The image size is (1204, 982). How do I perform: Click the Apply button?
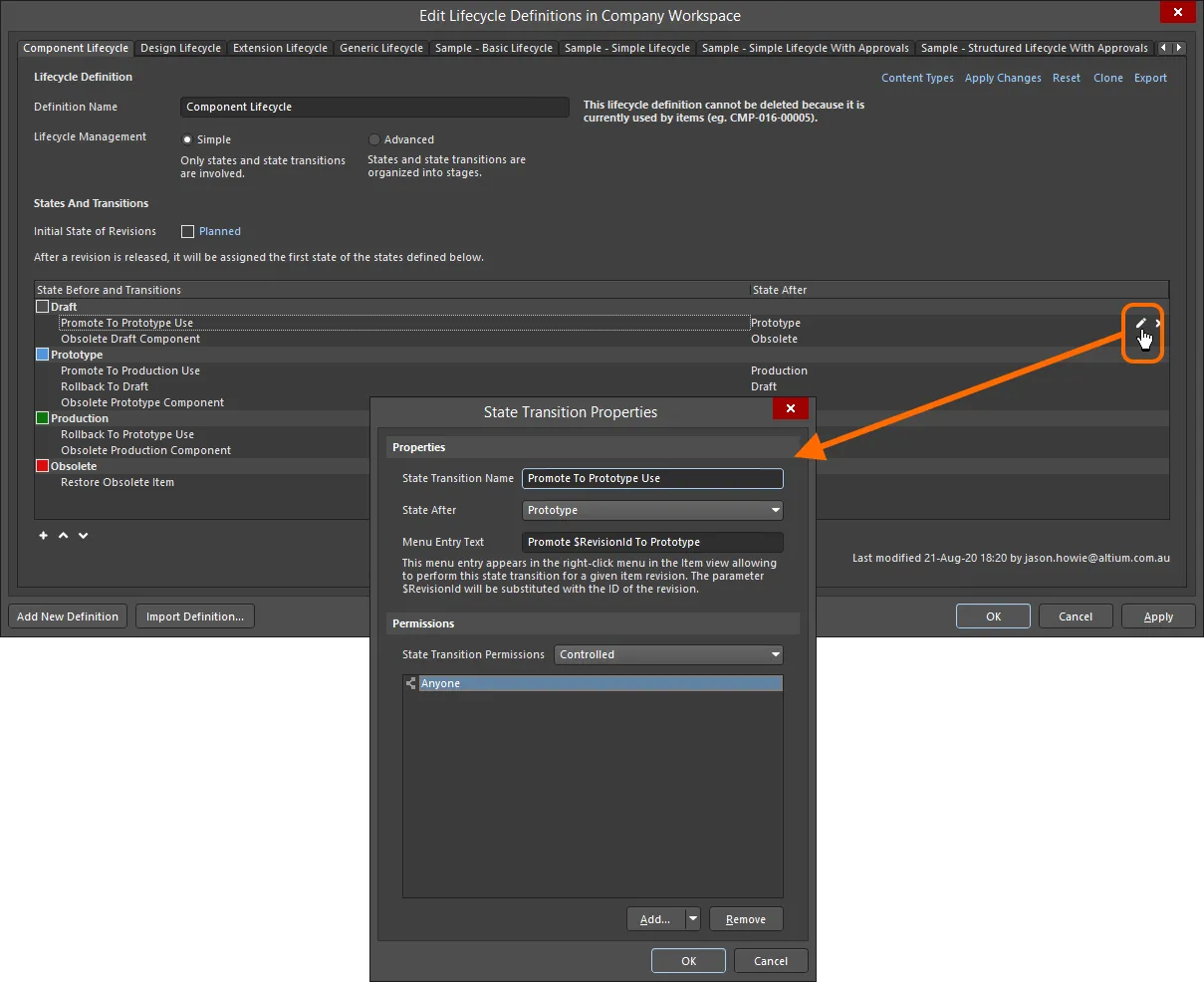pyautogui.click(x=1158, y=616)
